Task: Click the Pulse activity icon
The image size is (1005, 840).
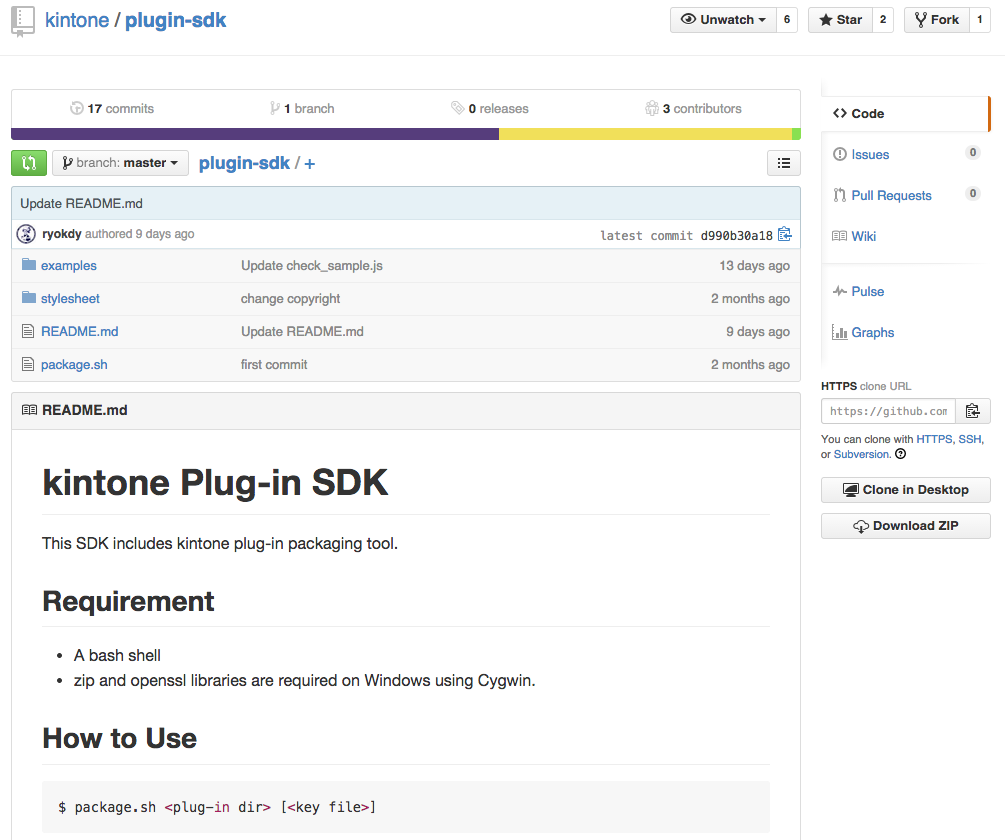Action: click(x=840, y=291)
